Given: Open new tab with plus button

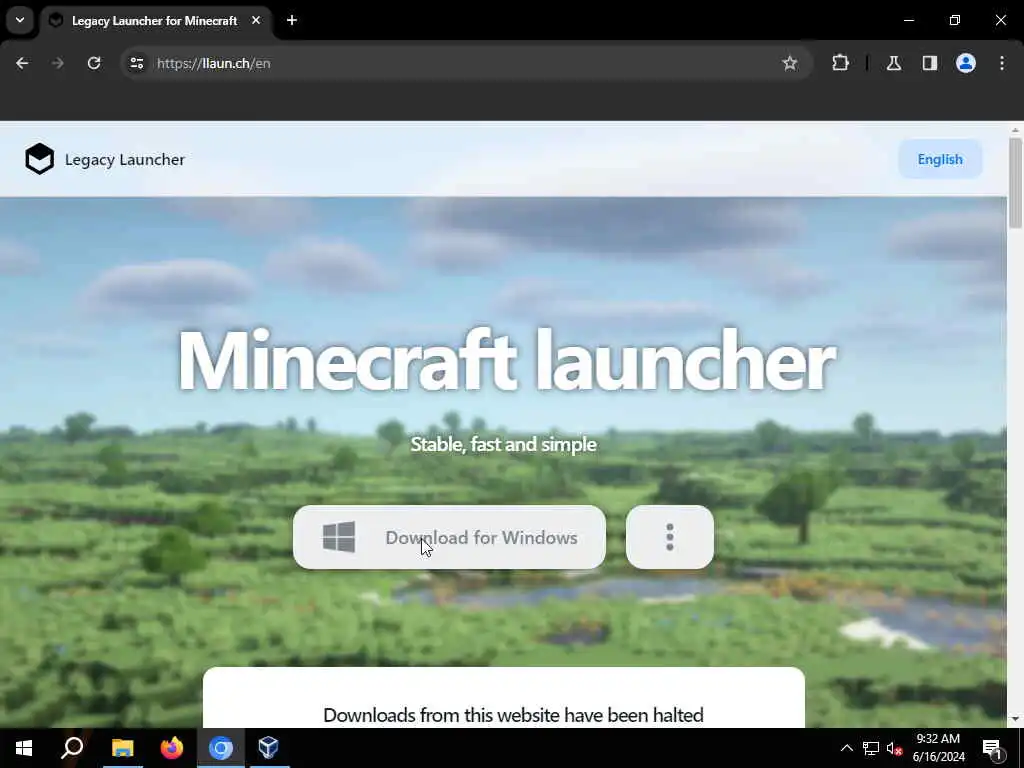Looking at the screenshot, I should 292,21.
